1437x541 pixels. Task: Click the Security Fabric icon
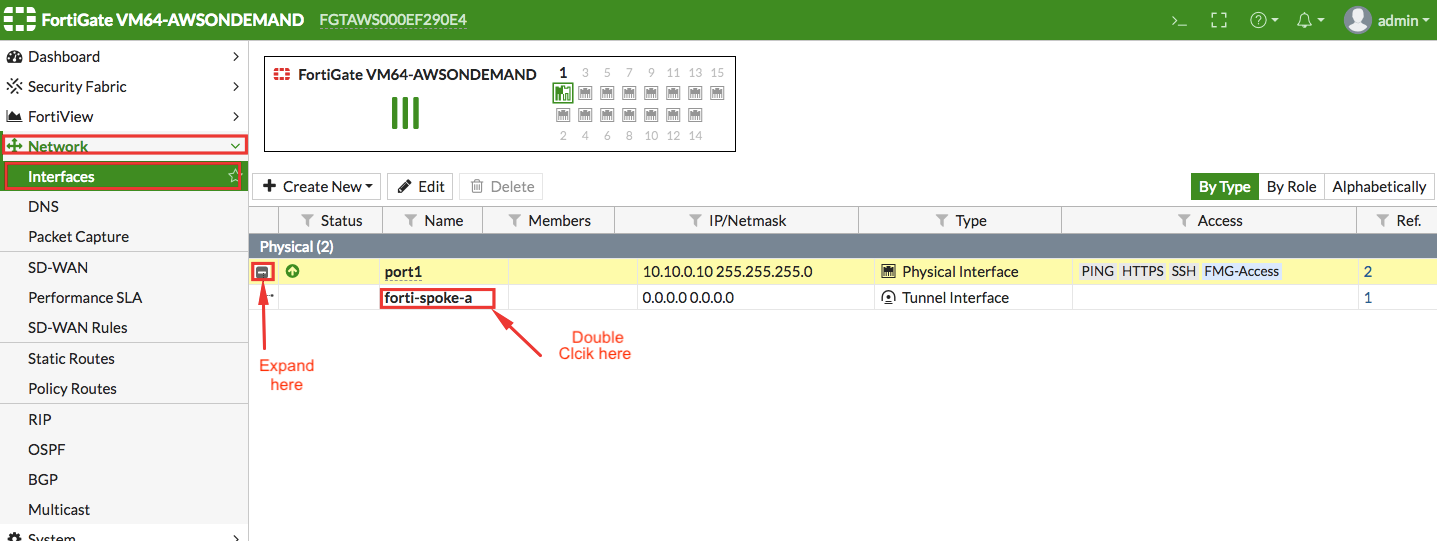pos(15,86)
